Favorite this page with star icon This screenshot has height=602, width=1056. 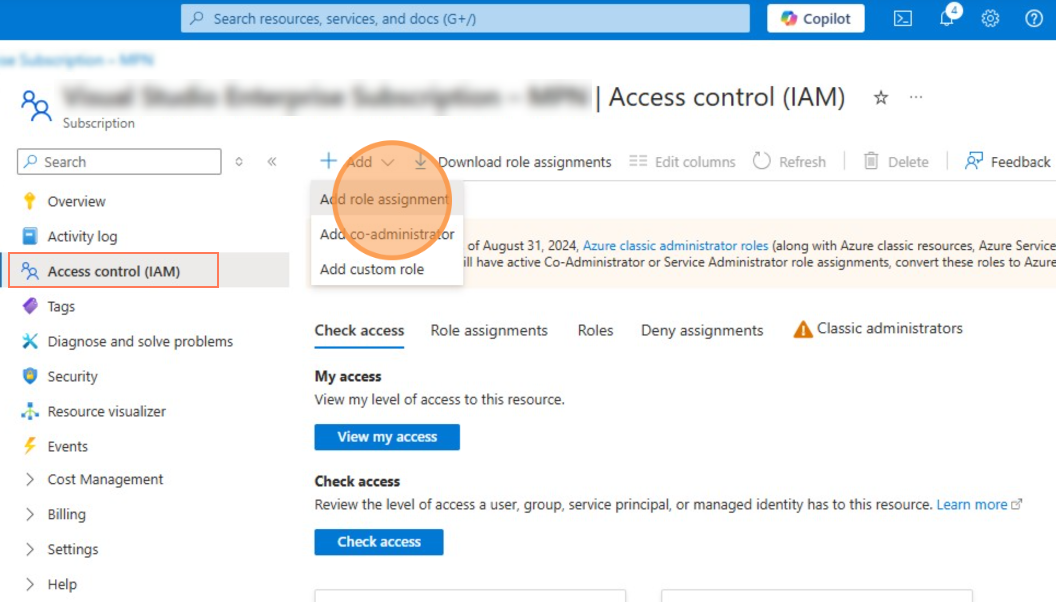[x=881, y=98]
